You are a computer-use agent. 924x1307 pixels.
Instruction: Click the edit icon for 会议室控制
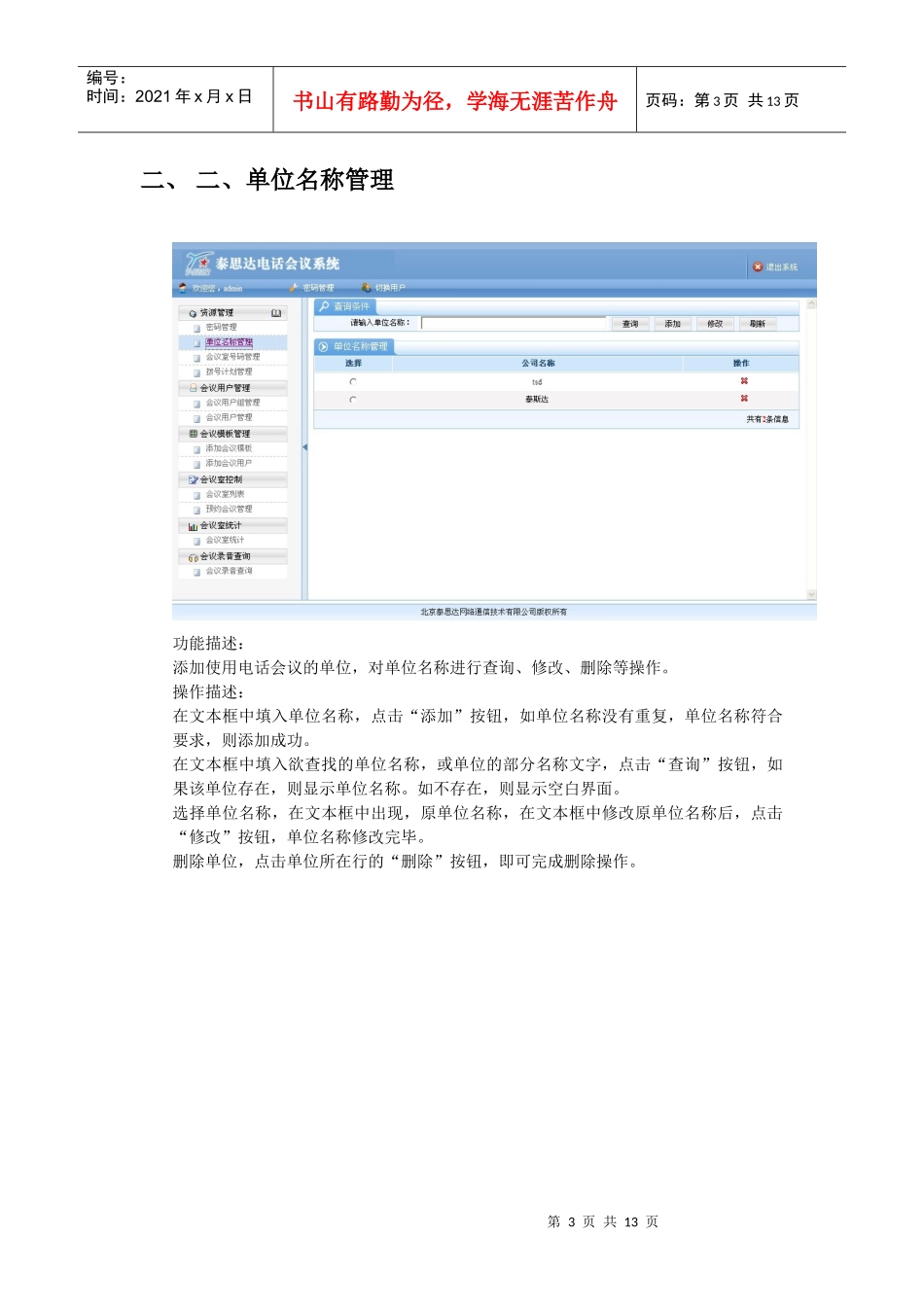[193, 479]
